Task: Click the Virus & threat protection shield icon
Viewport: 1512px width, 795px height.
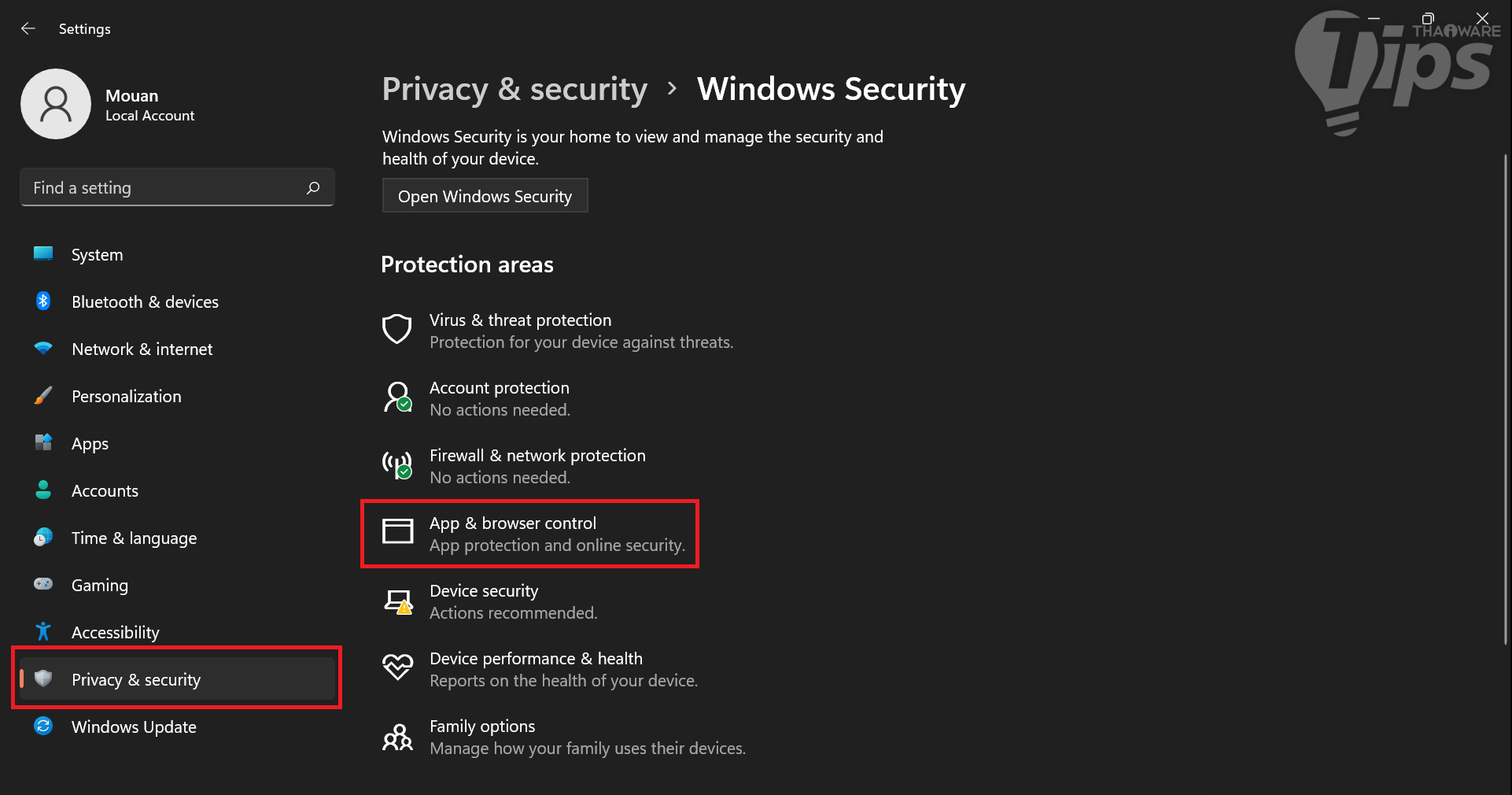Action: [397, 329]
